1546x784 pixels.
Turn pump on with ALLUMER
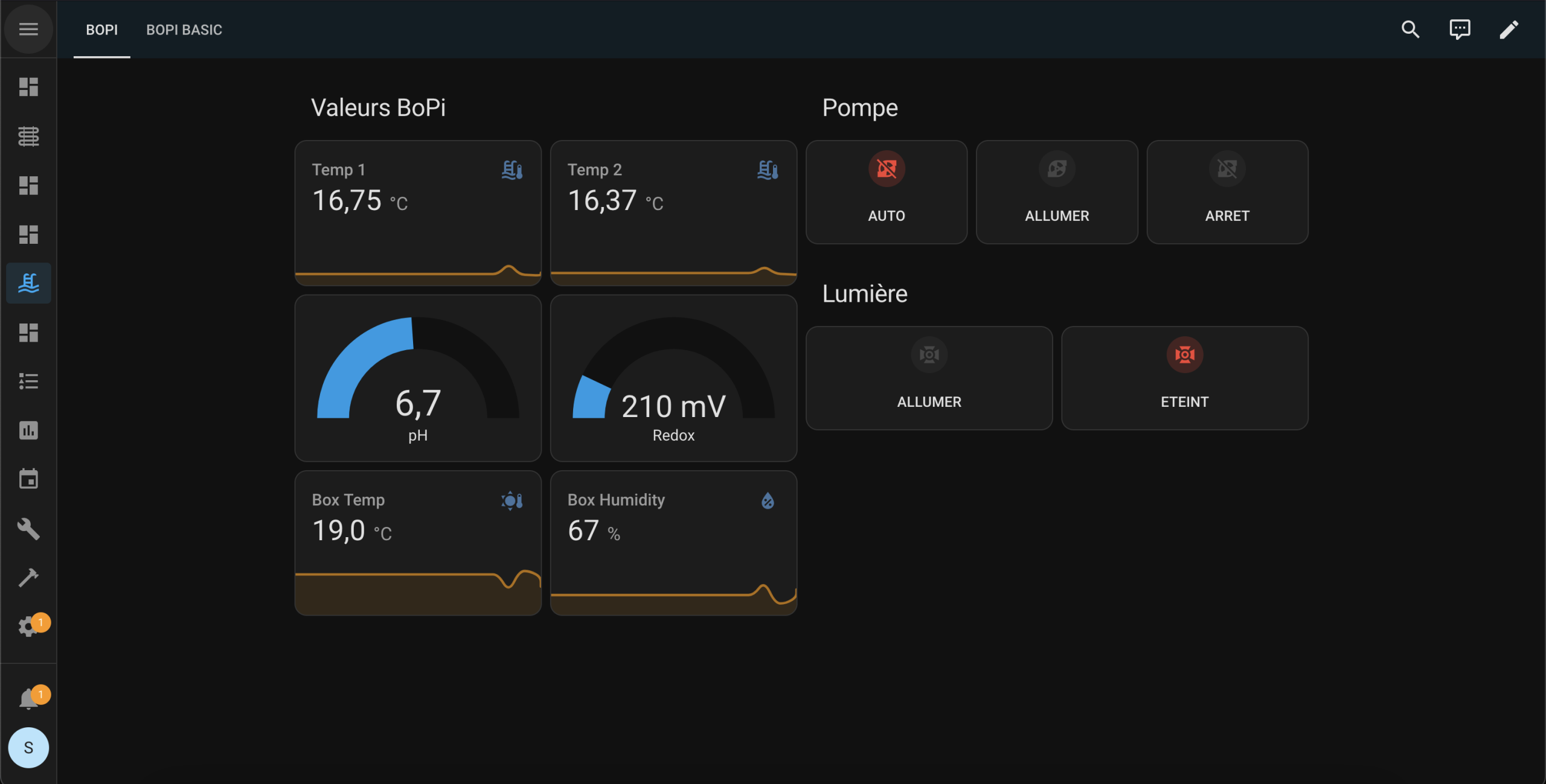coord(1056,192)
